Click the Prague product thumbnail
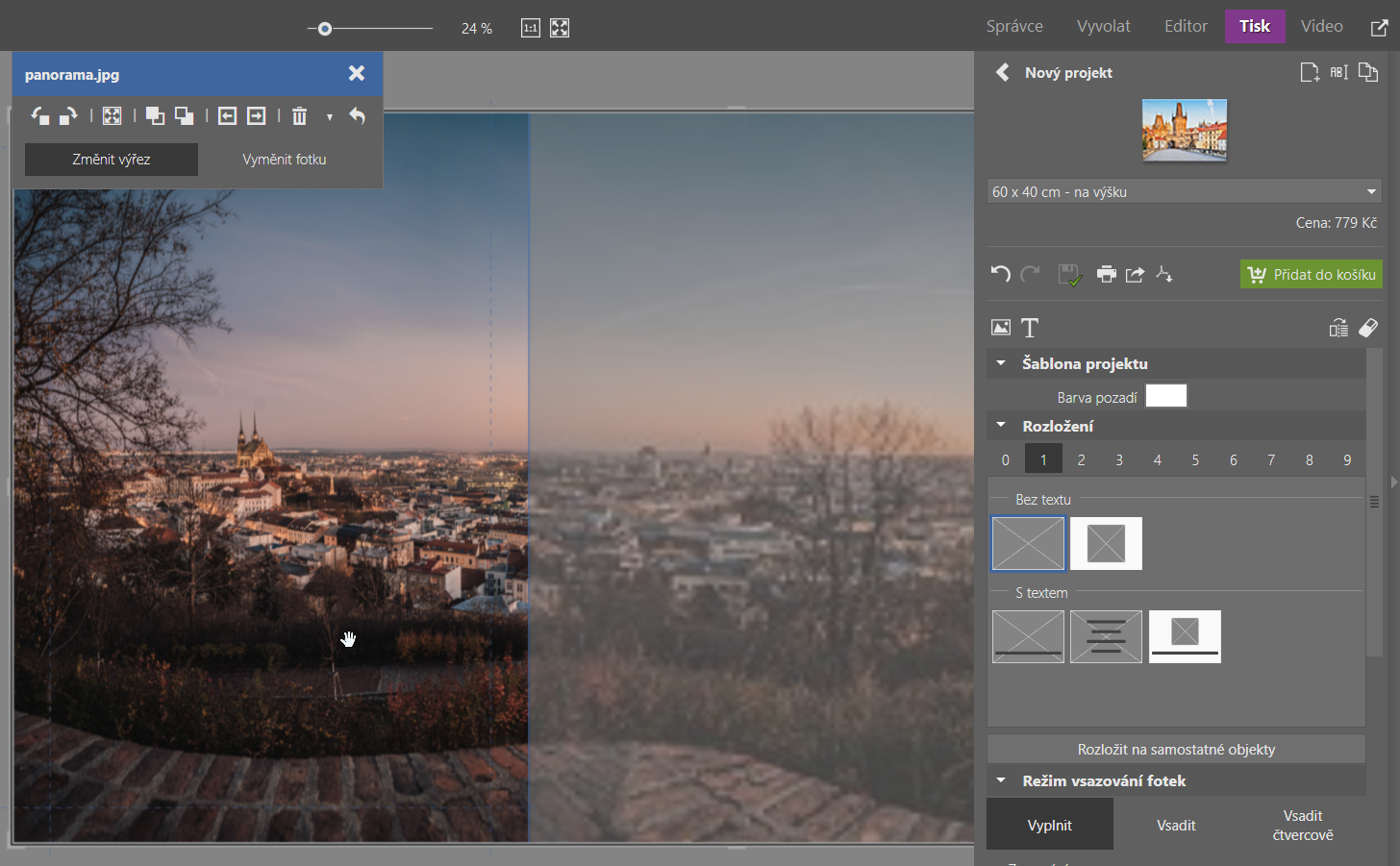Screen dimensions: 1400x866 [x=1185, y=130]
